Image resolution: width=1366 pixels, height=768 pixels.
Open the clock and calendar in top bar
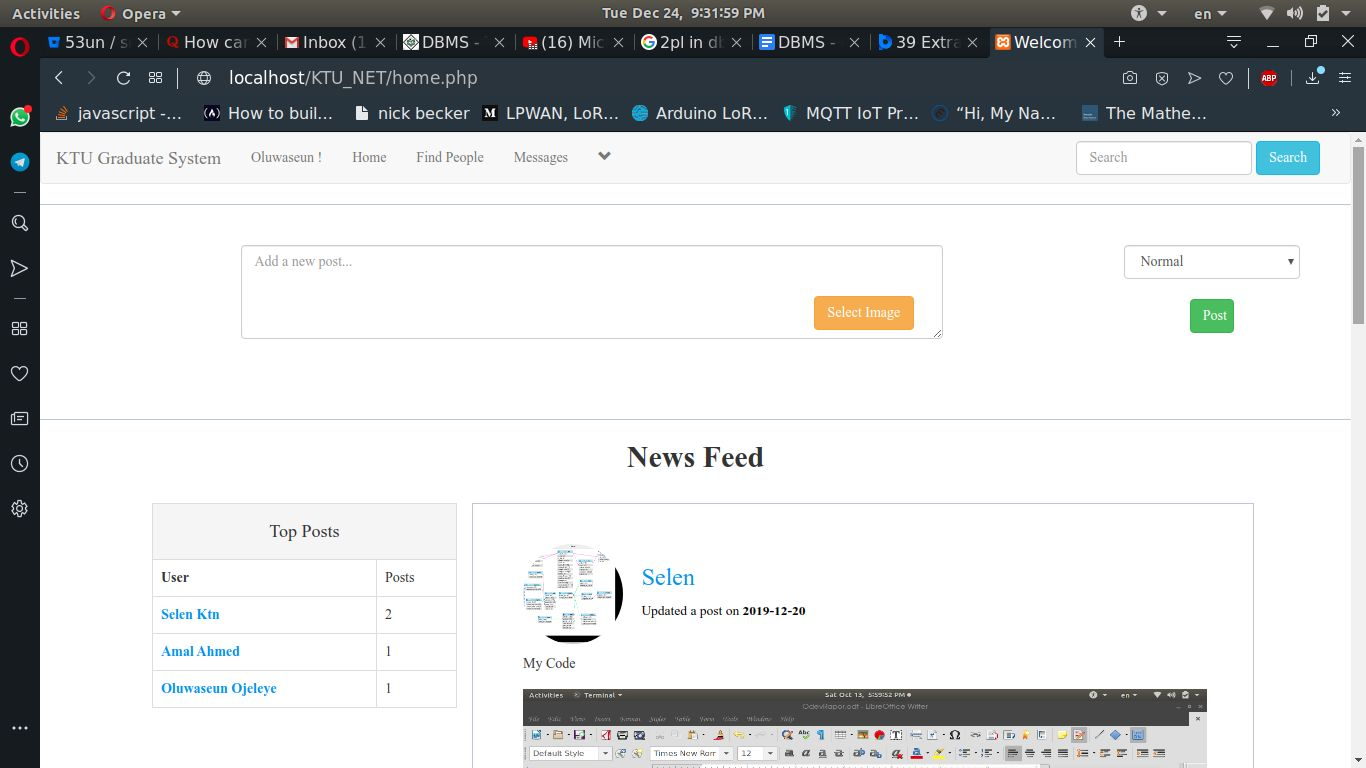pyautogui.click(x=683, y=13)
